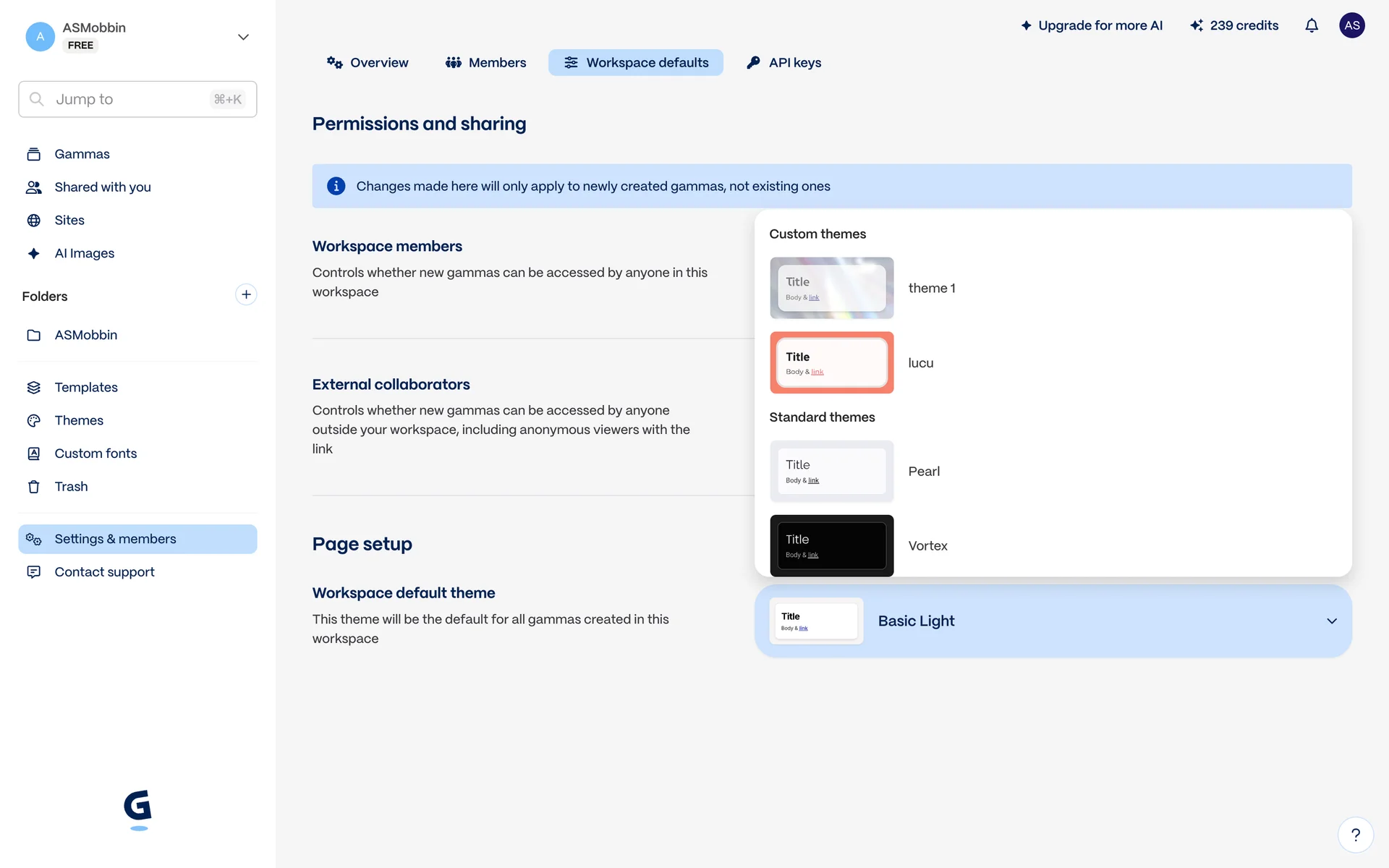Open the AS user avatar menu
The height and width of the screenshot is (868, 1389).
[x=1351, y=26]
